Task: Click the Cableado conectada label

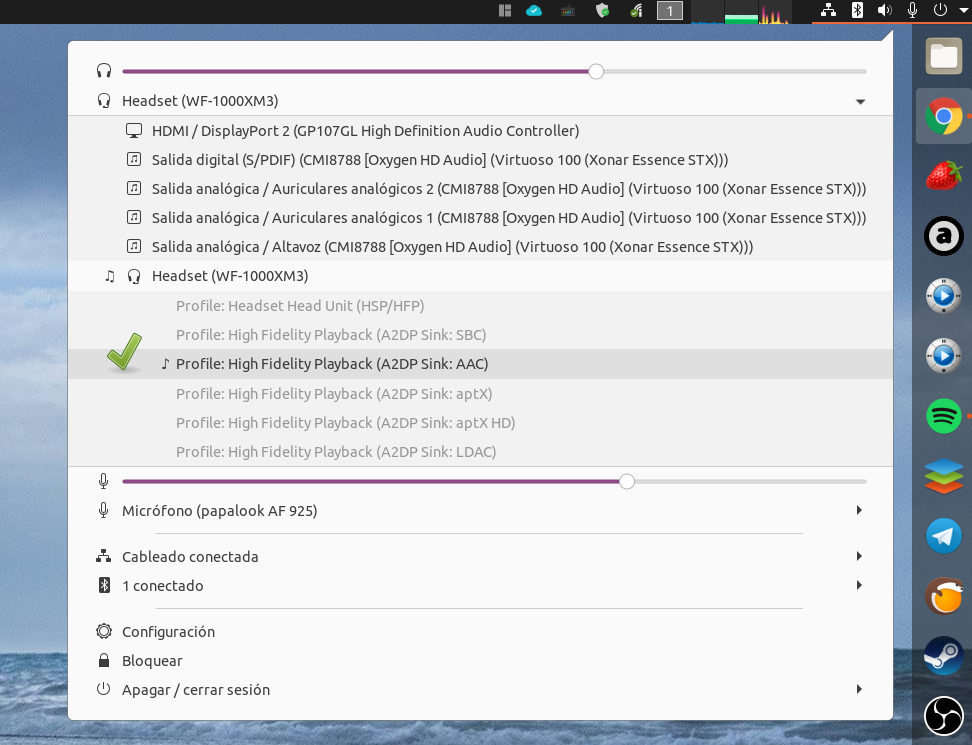Action: point(190,557)
